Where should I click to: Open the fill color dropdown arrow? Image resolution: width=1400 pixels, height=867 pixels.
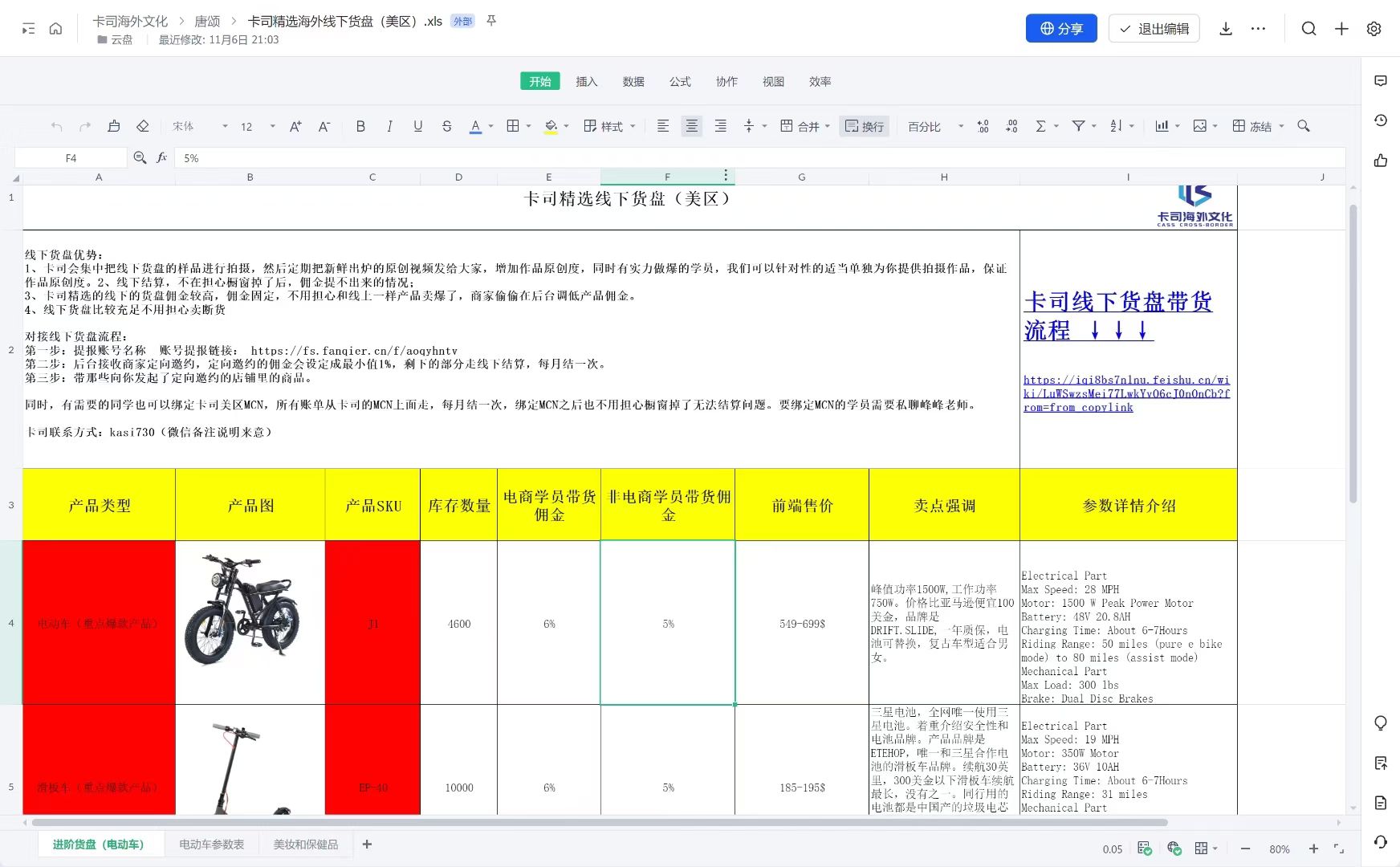(566, 126)
